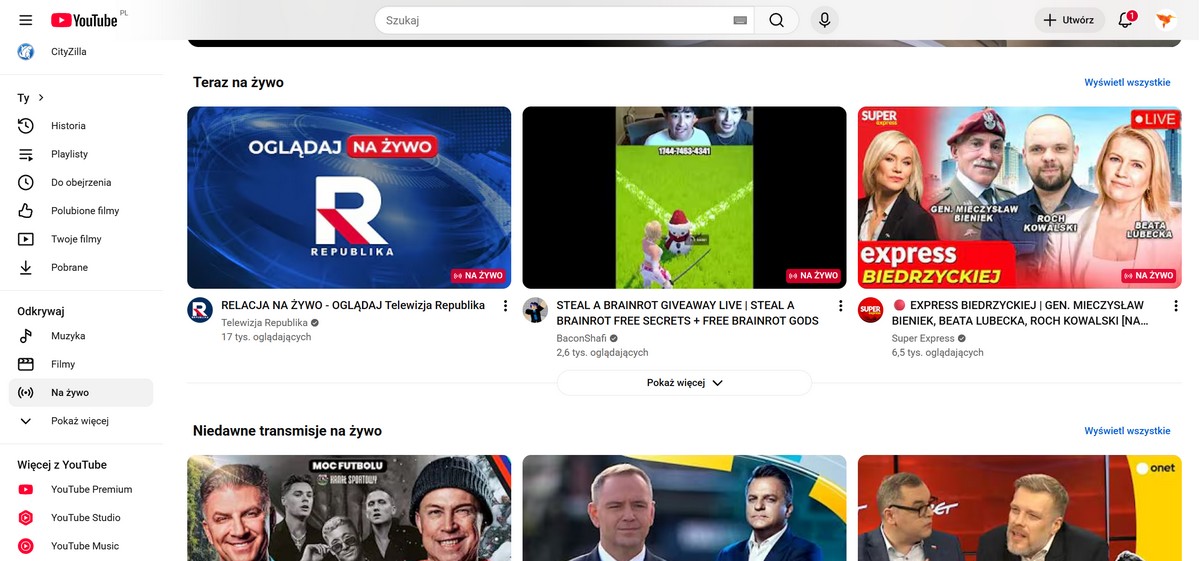1200x561 pixels.
Task: Open the Super Express channel avatar
Action: click(871, 310)
